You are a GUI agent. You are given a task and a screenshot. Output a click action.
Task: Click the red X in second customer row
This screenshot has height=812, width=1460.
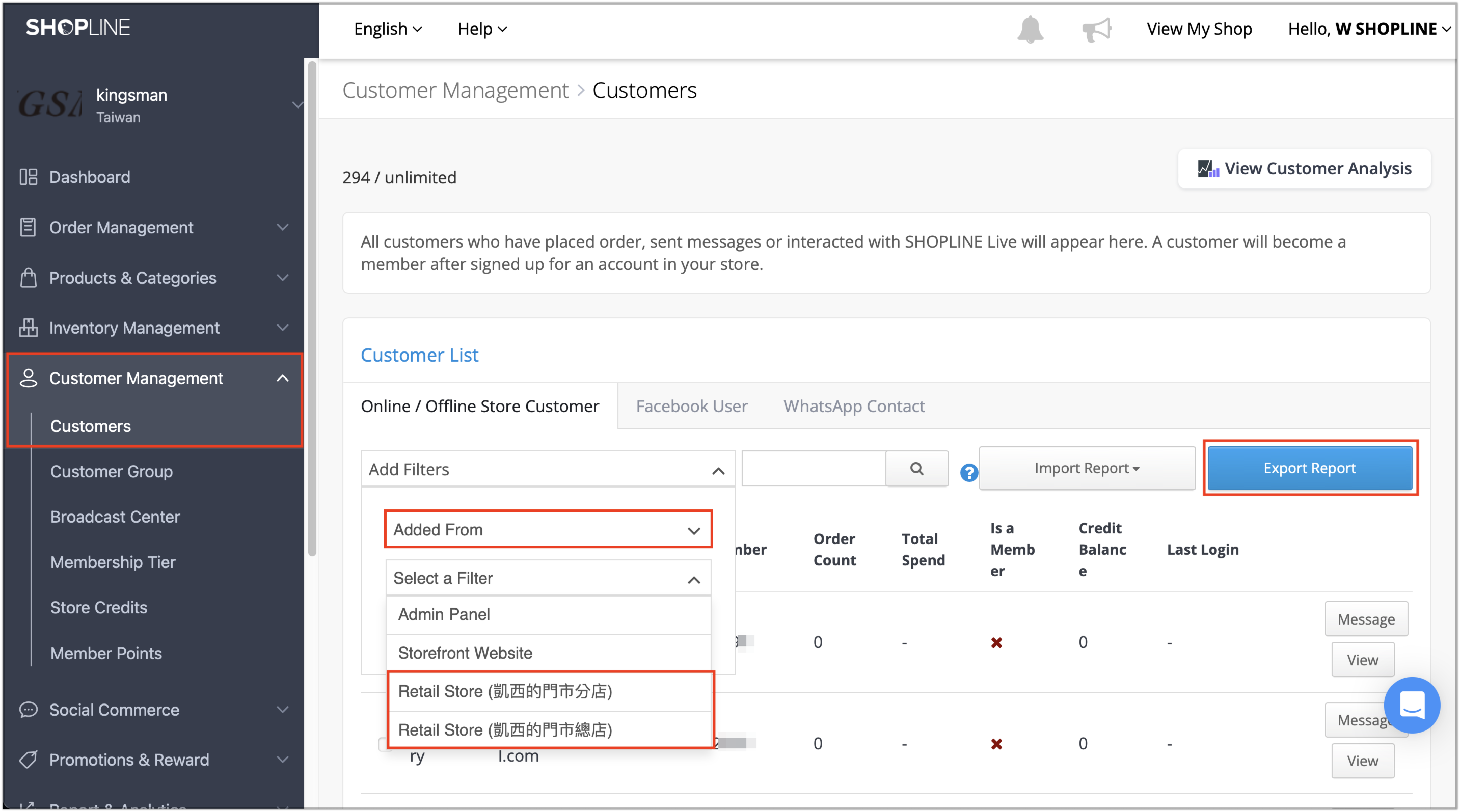[x=996, y=743]
